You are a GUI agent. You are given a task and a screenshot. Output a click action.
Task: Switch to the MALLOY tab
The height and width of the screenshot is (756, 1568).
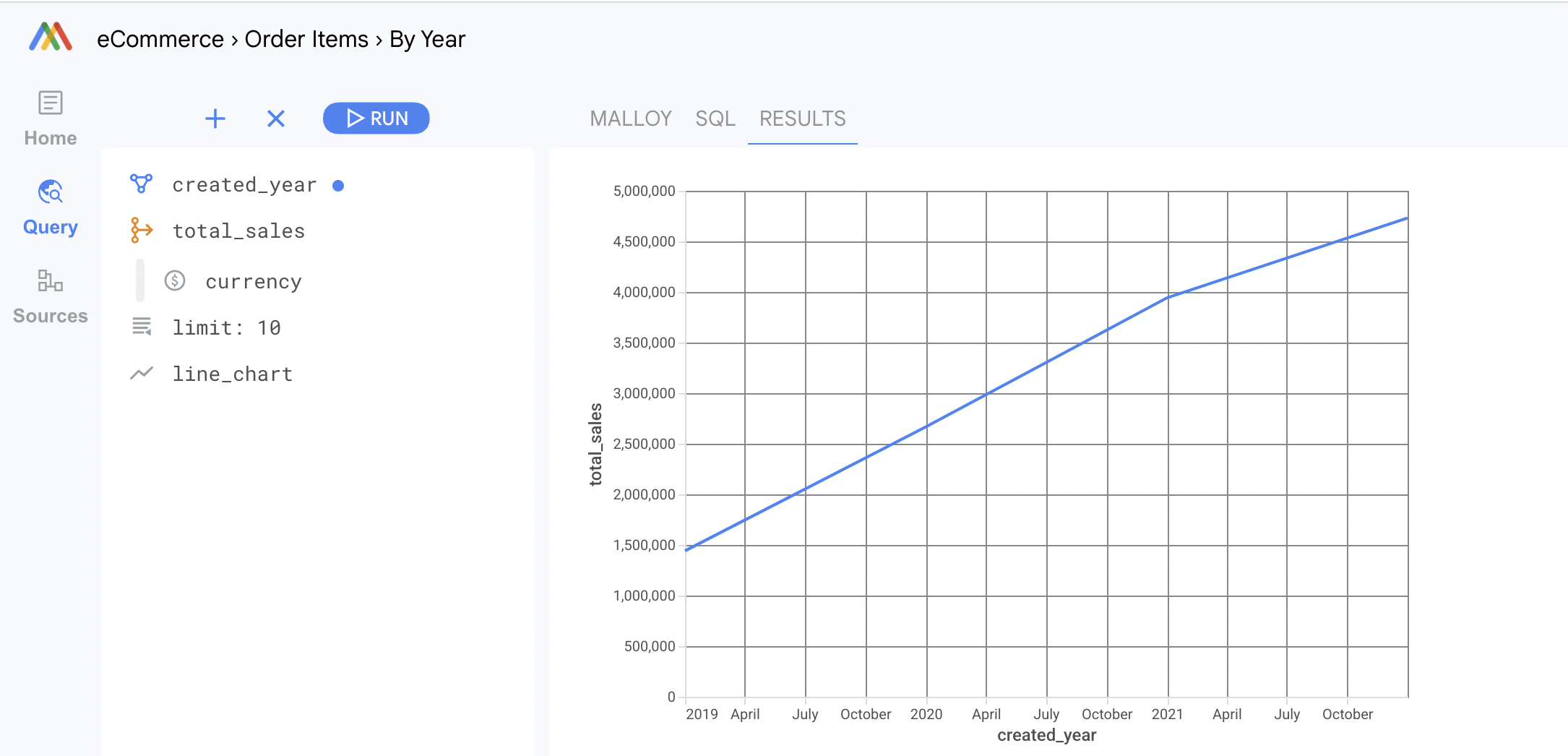pos(631,119)
